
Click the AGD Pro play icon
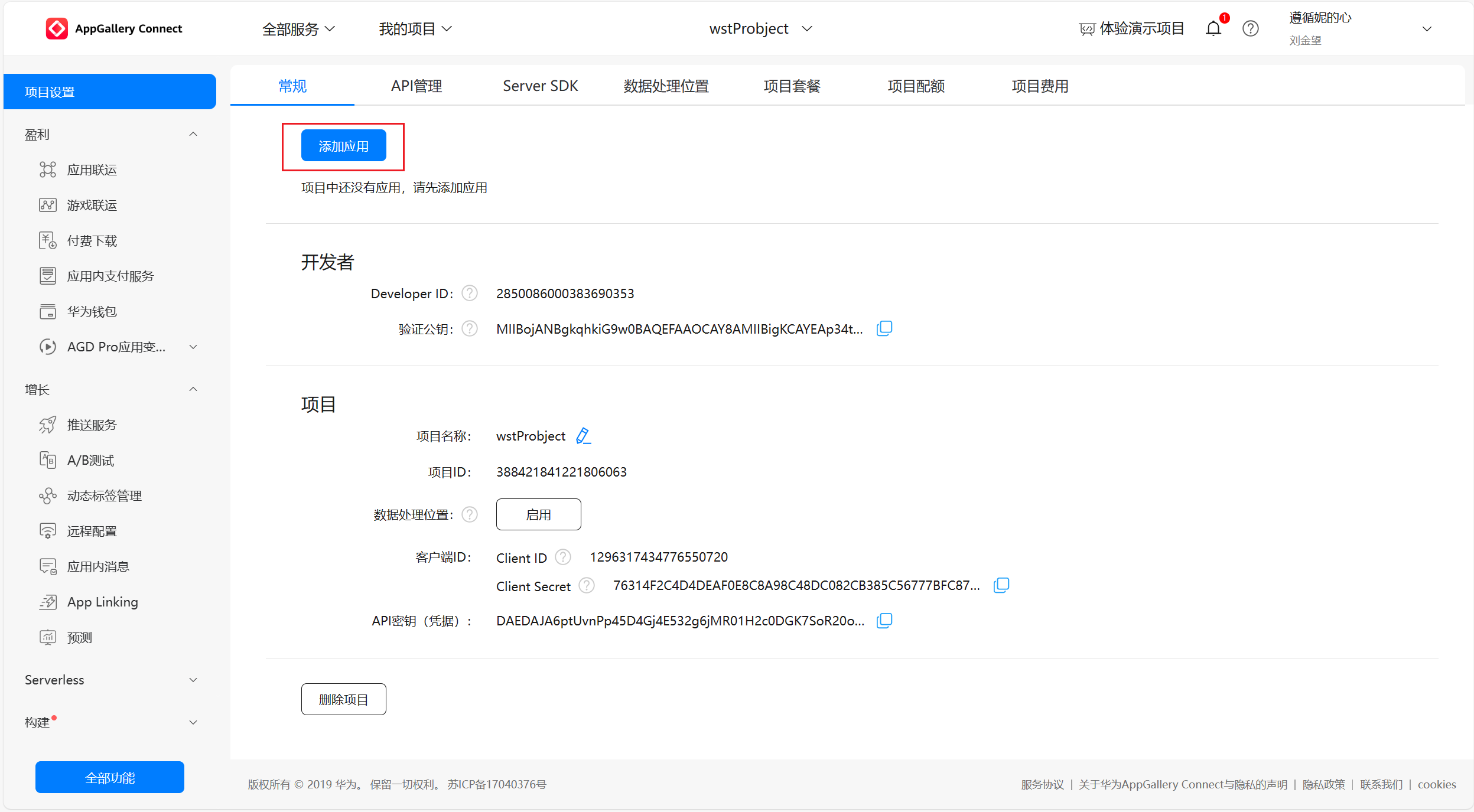point(48,347)
